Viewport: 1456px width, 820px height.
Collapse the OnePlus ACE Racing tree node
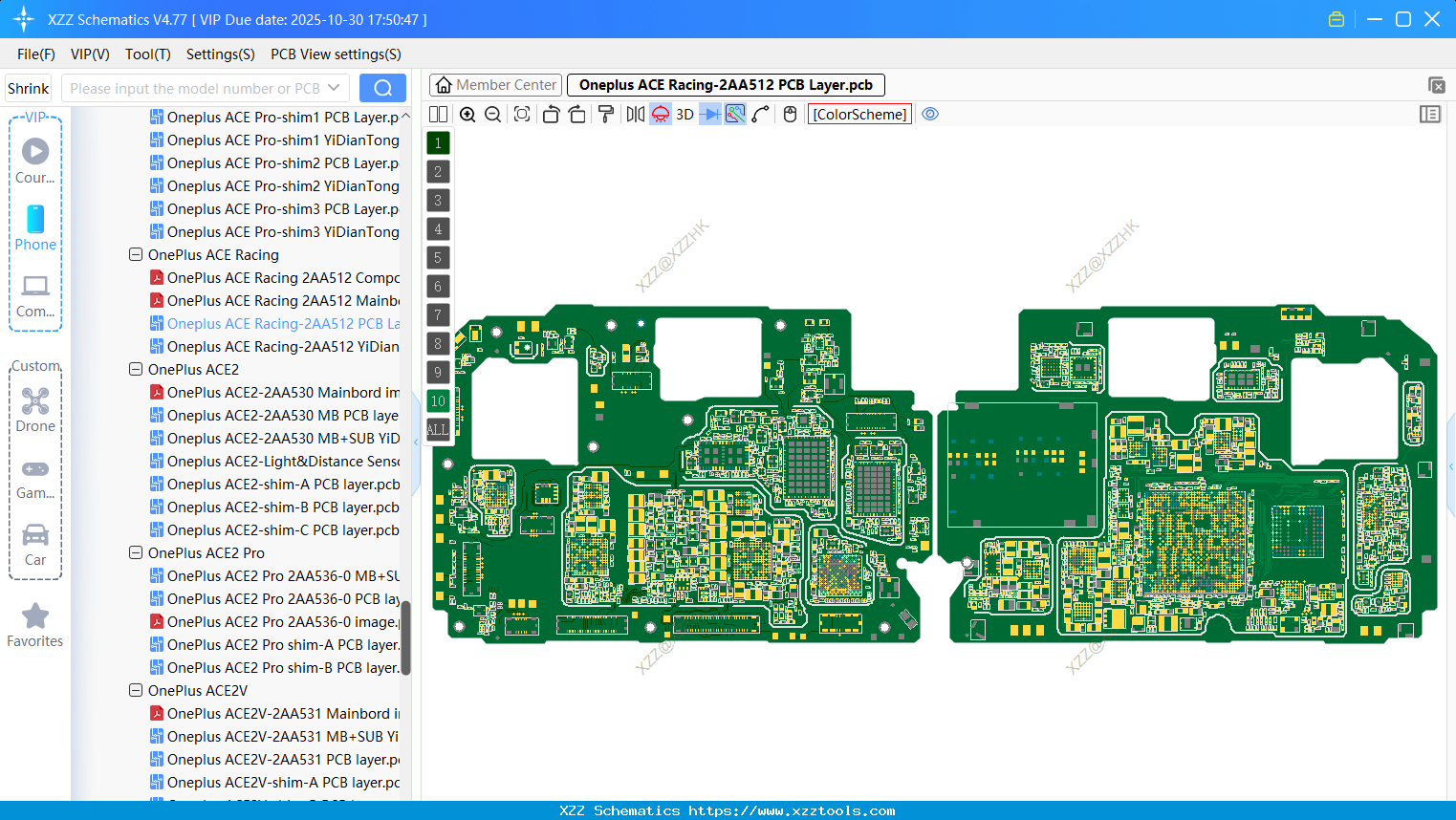point(135,254)
